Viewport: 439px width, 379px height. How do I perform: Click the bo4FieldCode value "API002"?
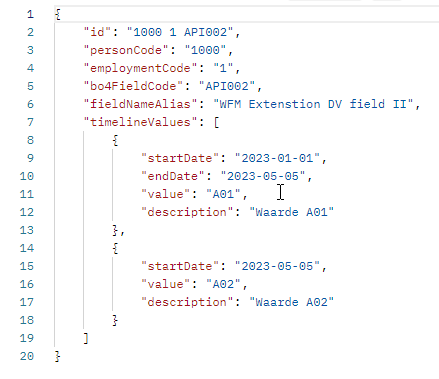pos(227,86)
